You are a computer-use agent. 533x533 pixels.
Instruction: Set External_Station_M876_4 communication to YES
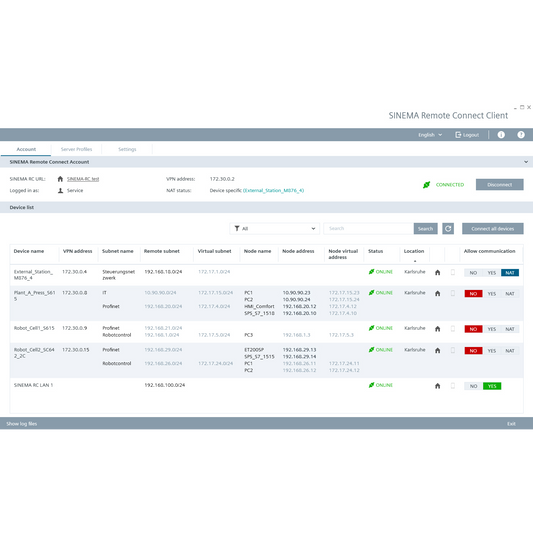492,273
